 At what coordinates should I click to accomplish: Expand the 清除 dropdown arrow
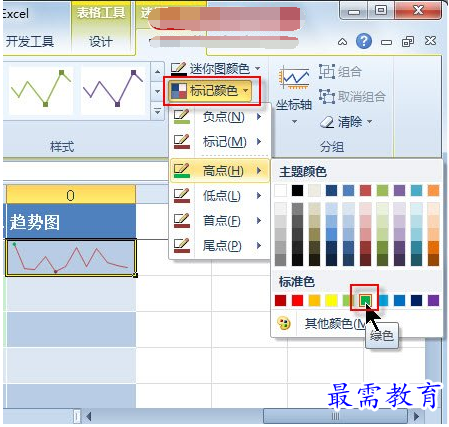[370, 122]
